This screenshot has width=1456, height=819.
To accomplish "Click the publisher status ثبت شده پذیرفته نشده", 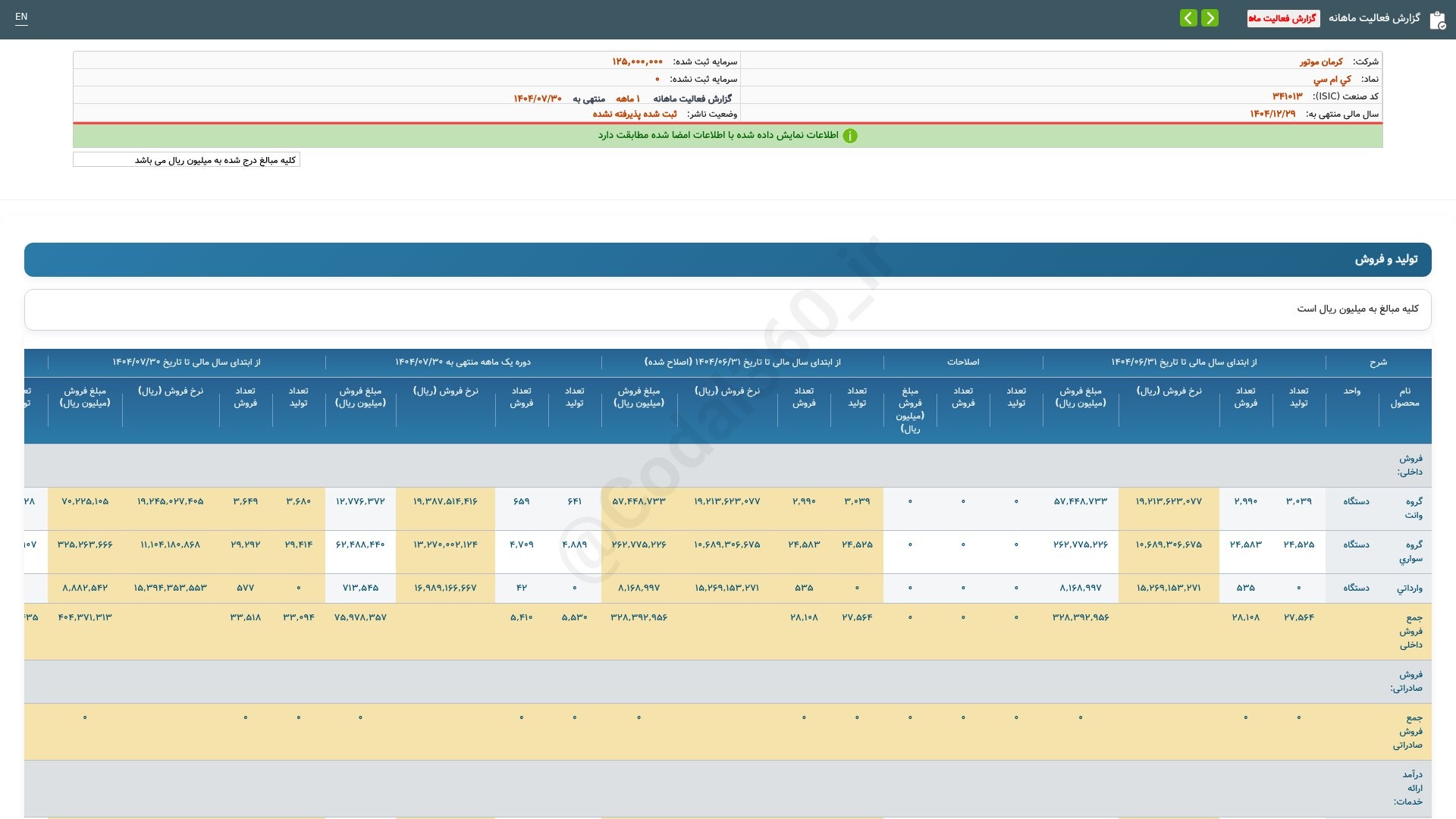I will click(635, 114).
